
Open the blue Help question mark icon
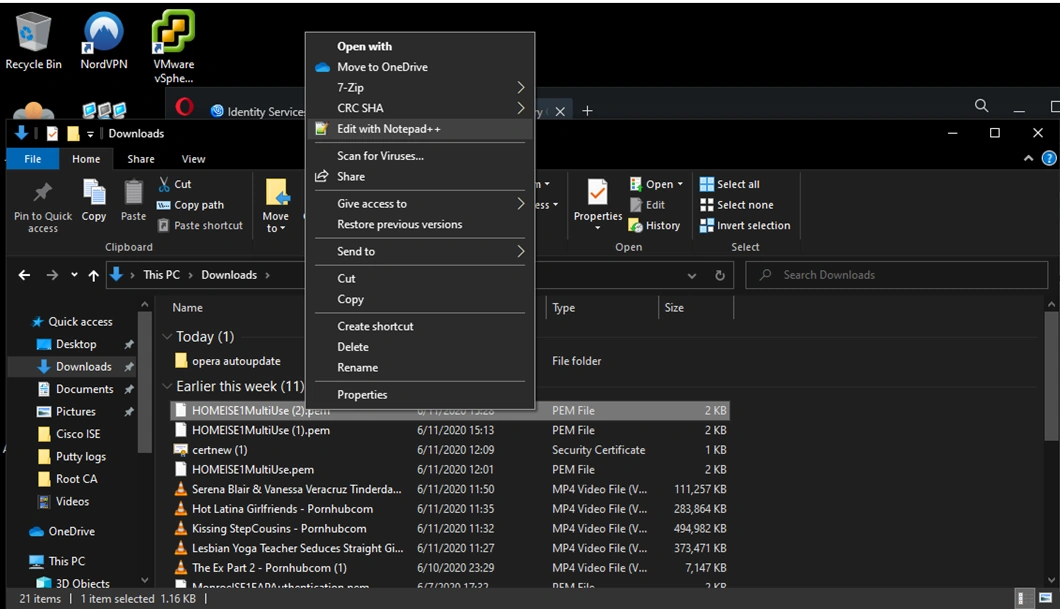click(x=1049, y=158)
